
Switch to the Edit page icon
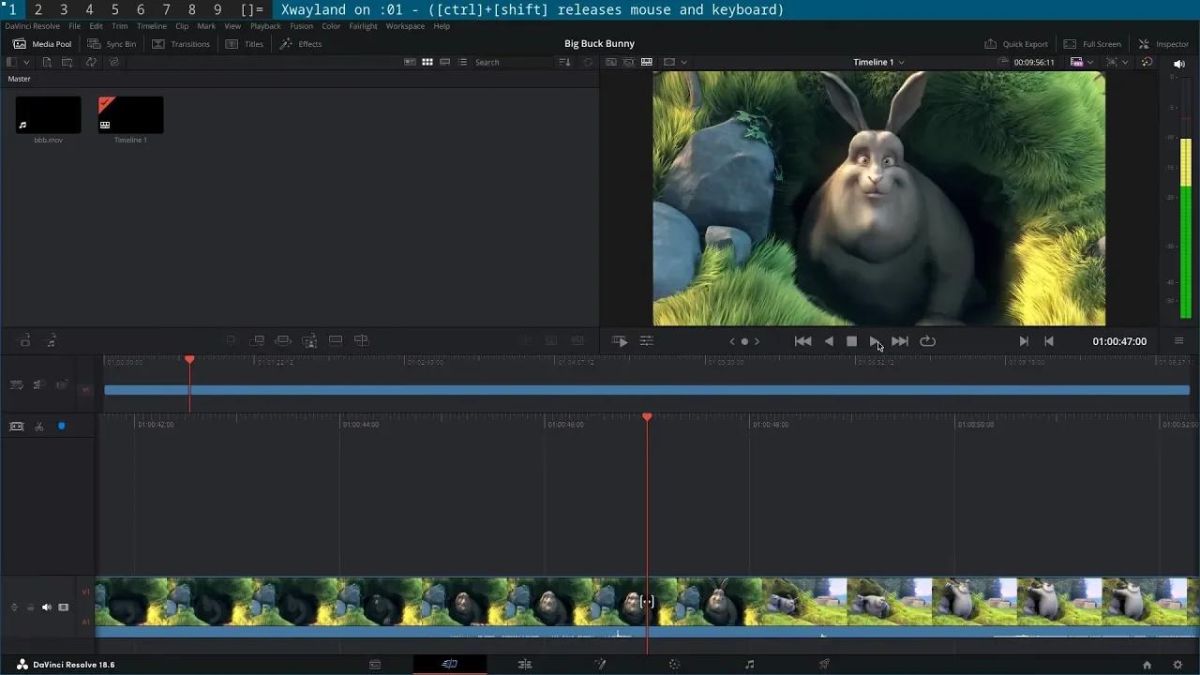pyautogui.click(x=525, y=664)
